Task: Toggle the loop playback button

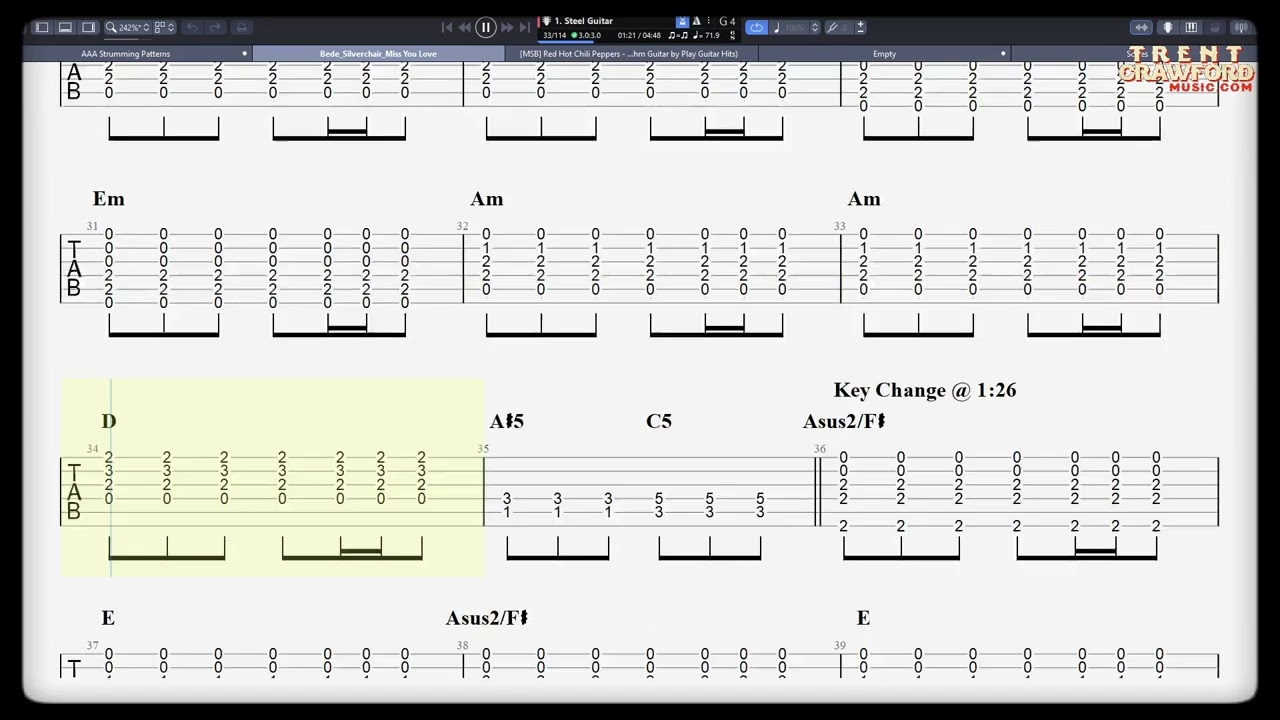Action: (x=757, y=27)
